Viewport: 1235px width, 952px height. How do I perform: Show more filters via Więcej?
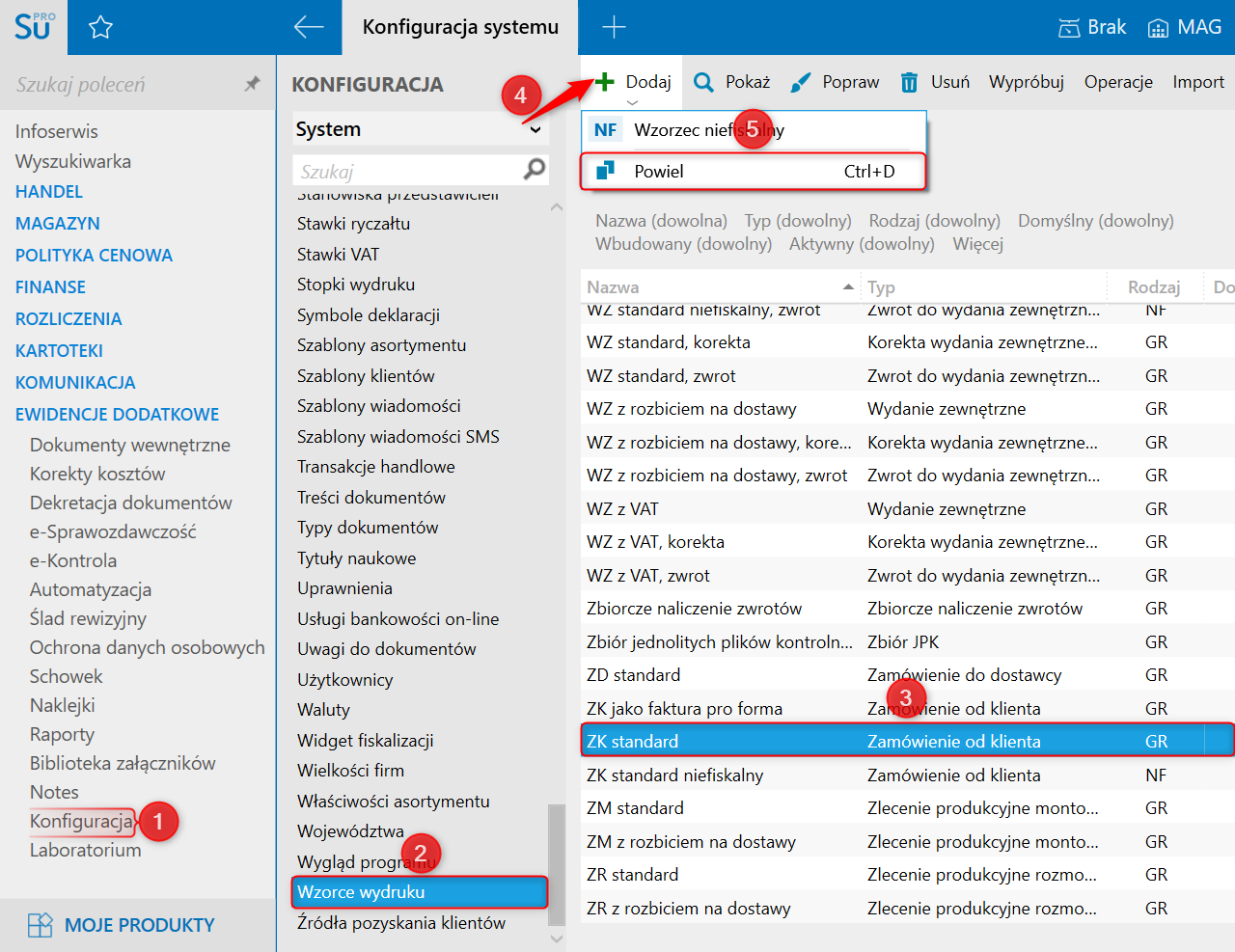click(978, 244)
